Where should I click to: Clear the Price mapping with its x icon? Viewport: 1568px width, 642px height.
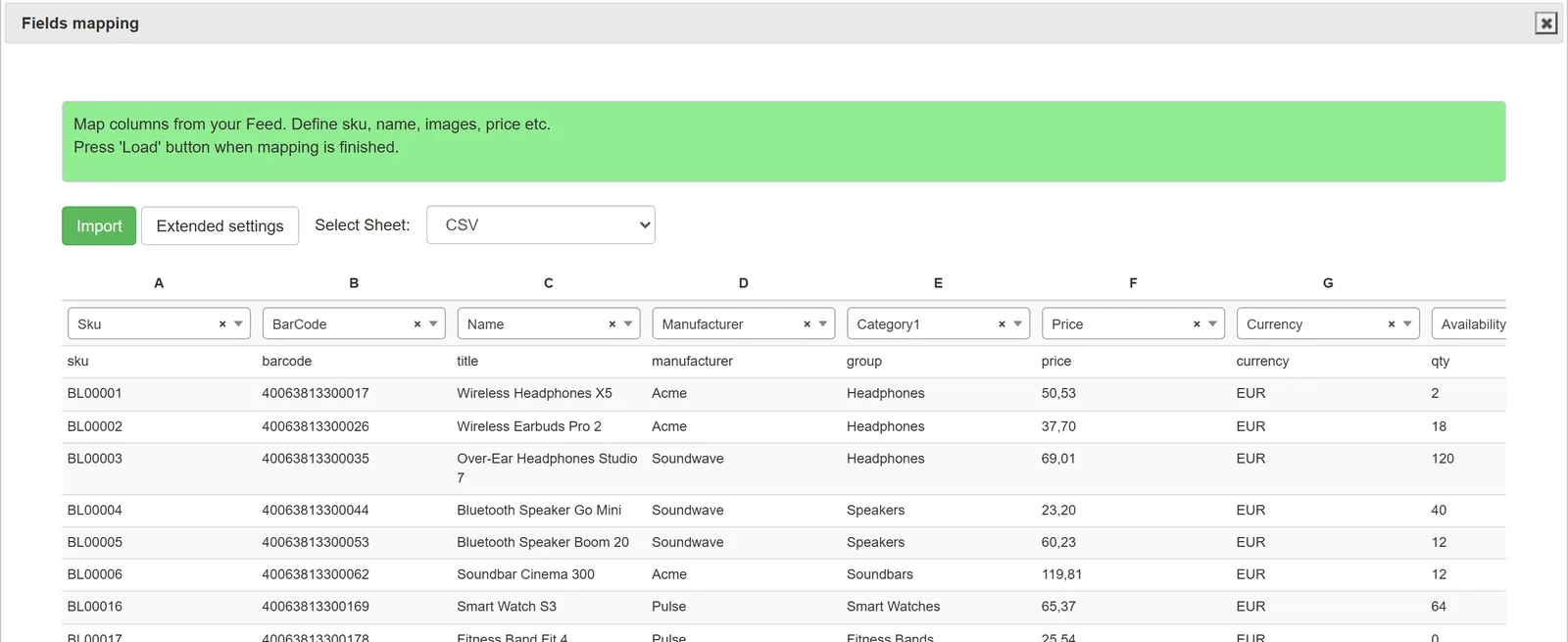pos(1197,324)
